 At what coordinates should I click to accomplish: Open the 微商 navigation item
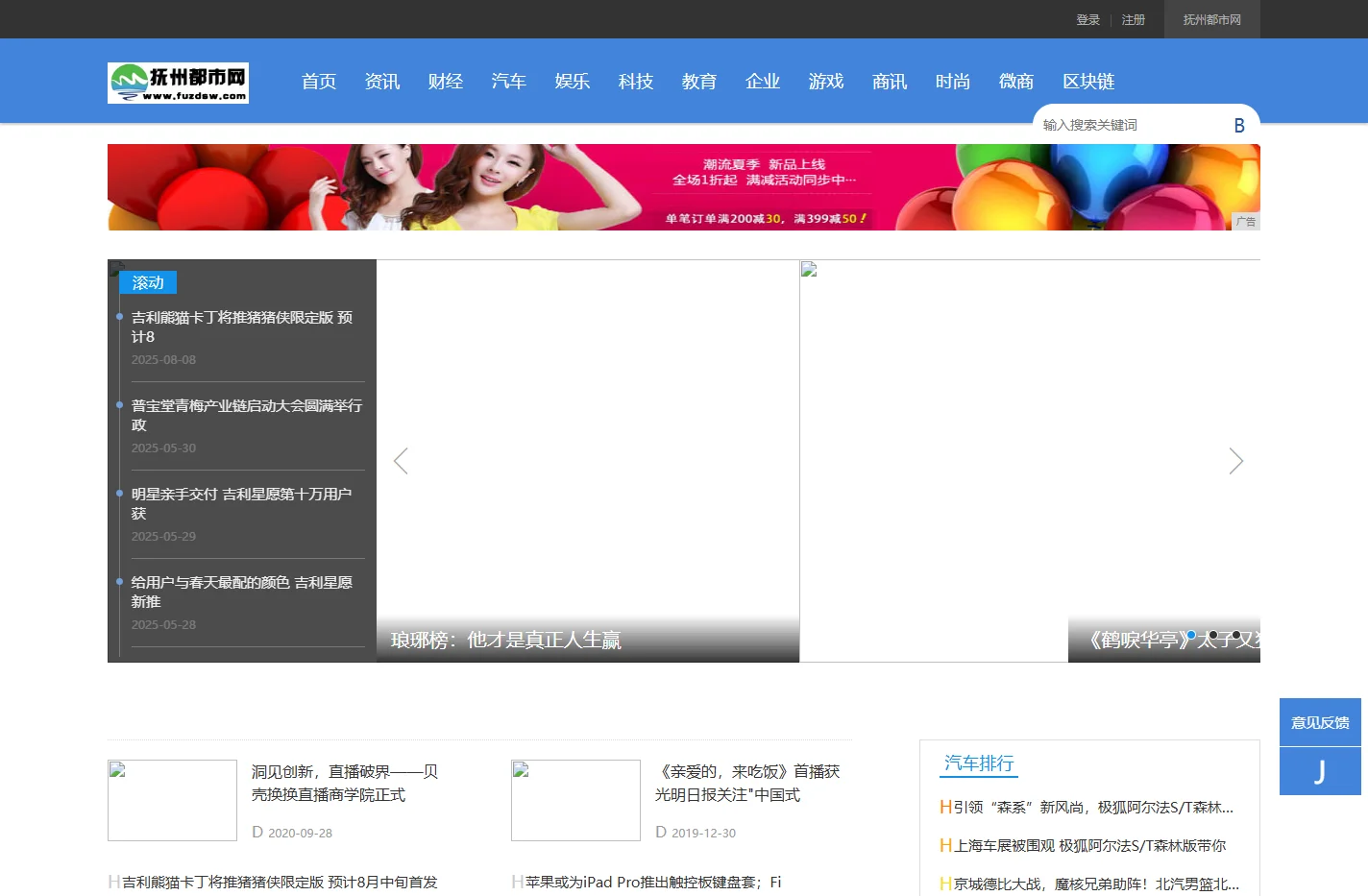pyautogui.click(x=1016, y=82)
